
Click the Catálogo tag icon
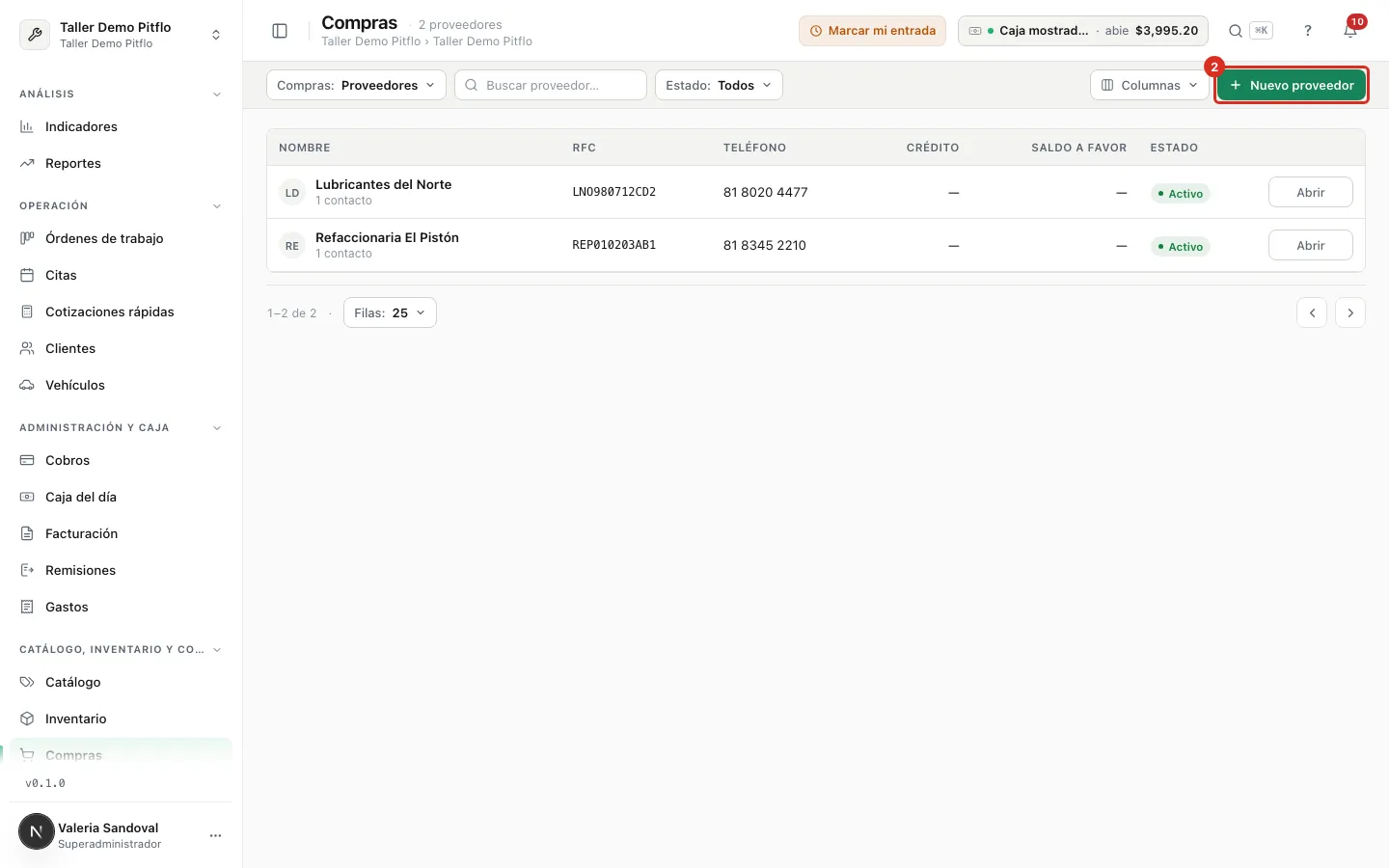coord(27,682)
